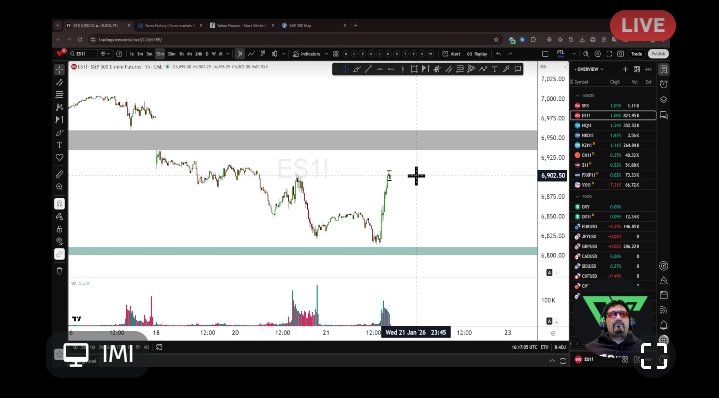Open quick search magnifier in top right toolbar

(x=587, y=54)
